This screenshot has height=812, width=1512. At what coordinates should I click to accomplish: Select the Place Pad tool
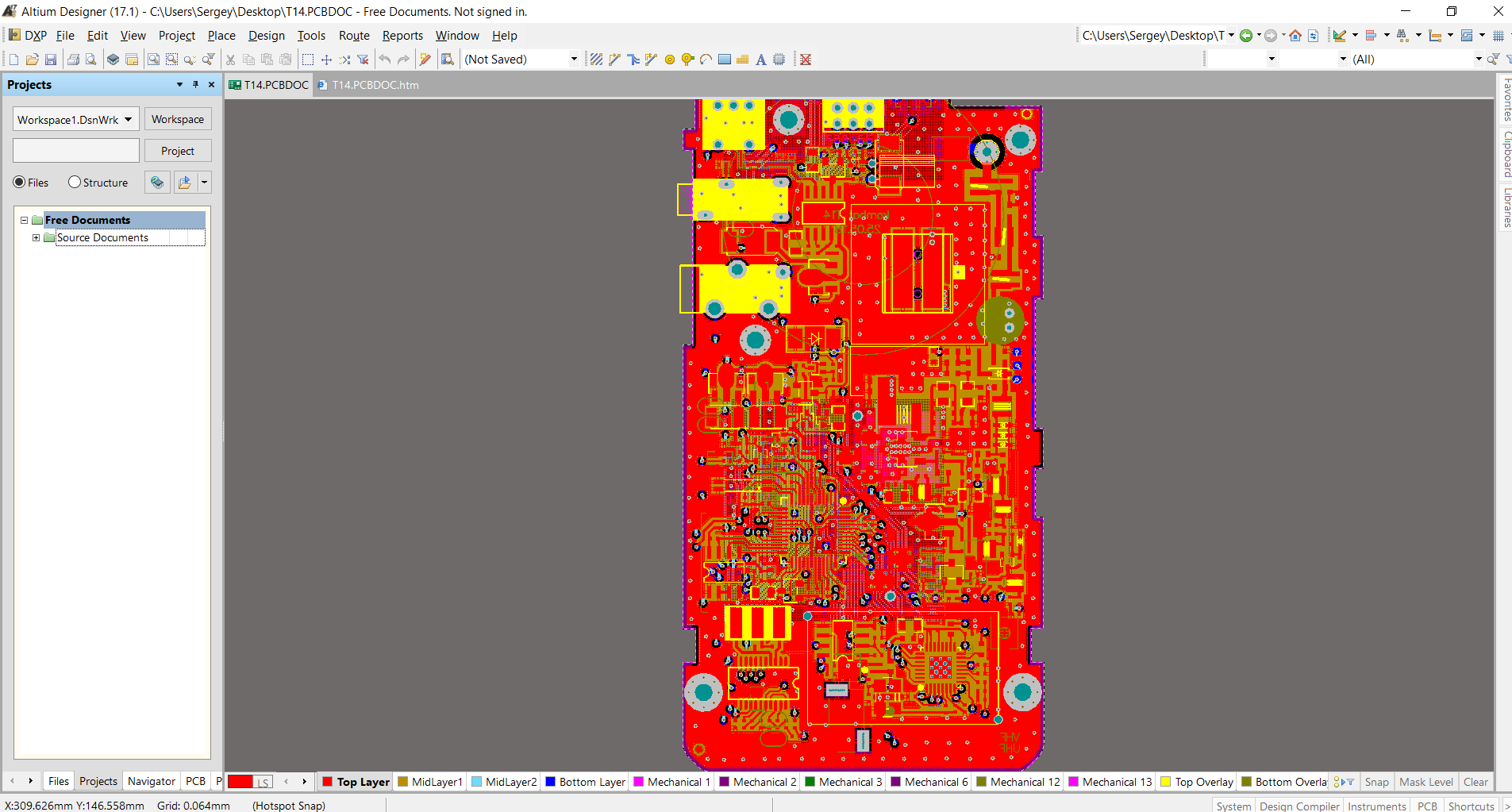[669, 60]
